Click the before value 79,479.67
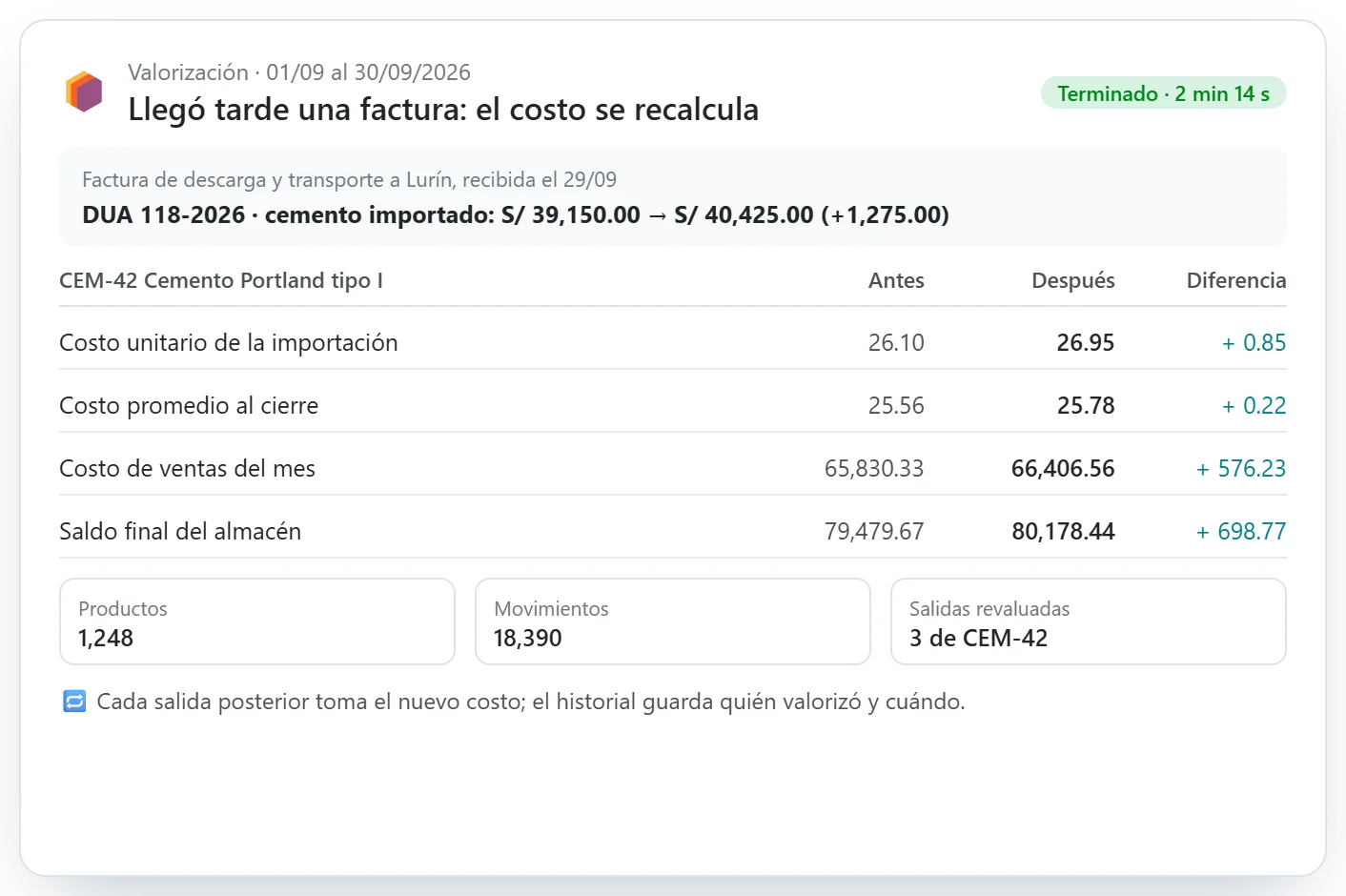 (874, 531)
